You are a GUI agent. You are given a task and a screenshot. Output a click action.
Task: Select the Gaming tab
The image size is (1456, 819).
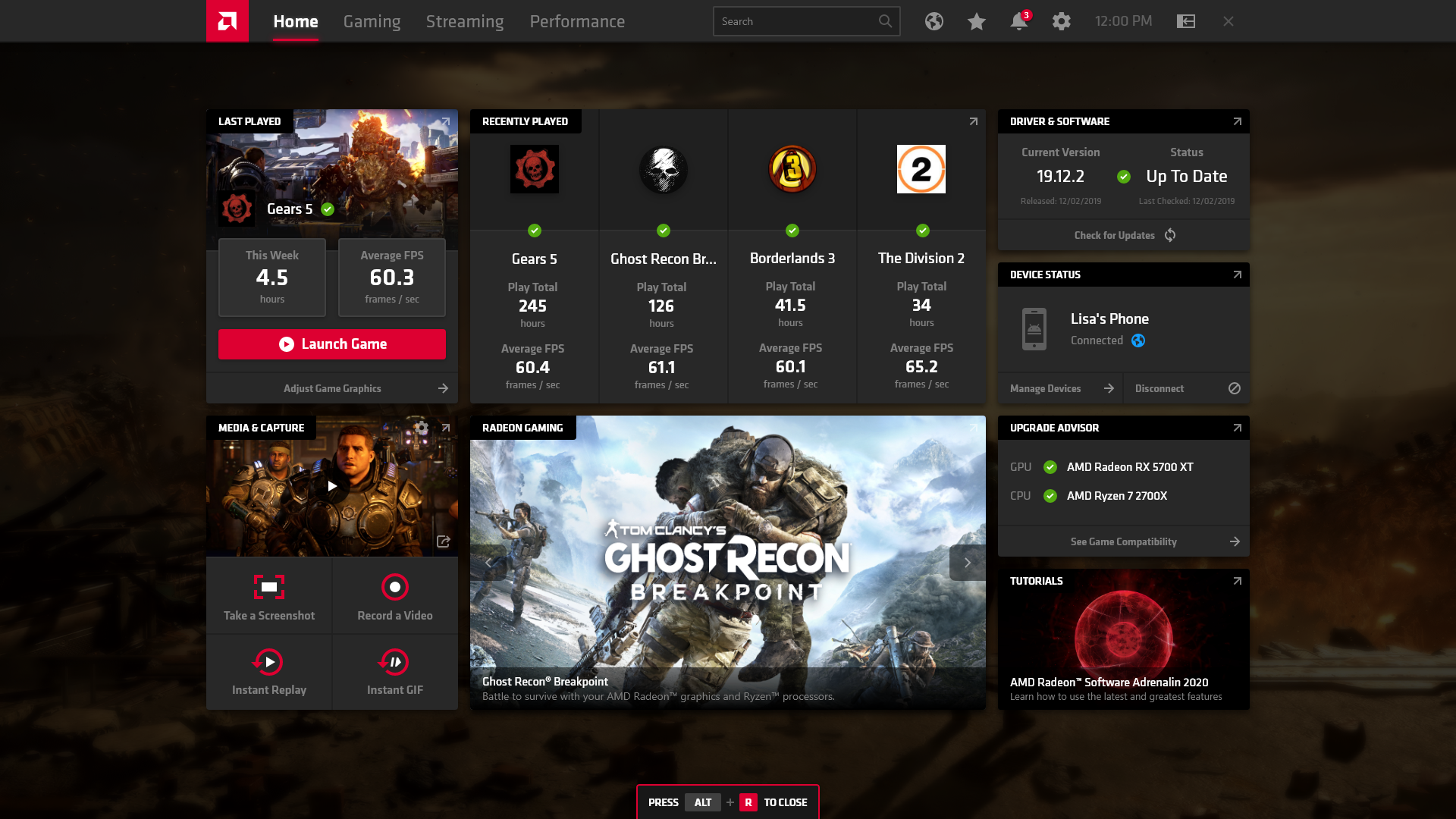[372, 21]
